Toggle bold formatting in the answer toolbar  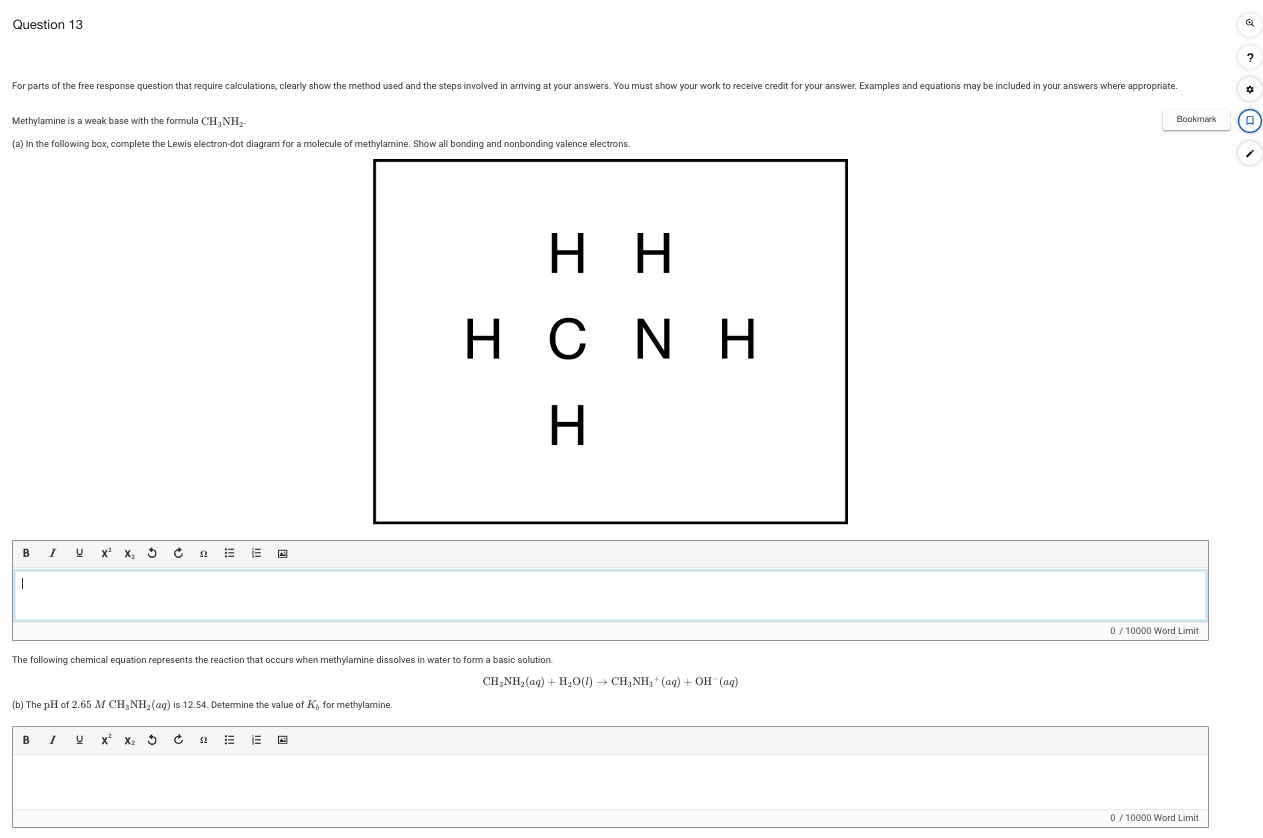[26, 553]
